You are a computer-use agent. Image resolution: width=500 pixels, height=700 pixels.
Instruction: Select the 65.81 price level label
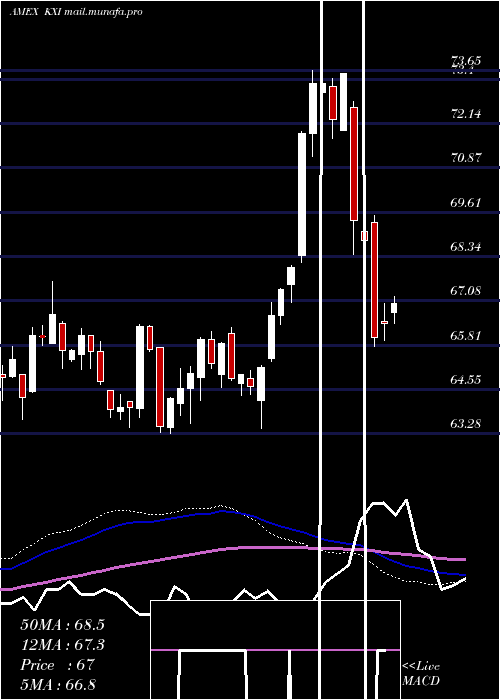(466, 335)
